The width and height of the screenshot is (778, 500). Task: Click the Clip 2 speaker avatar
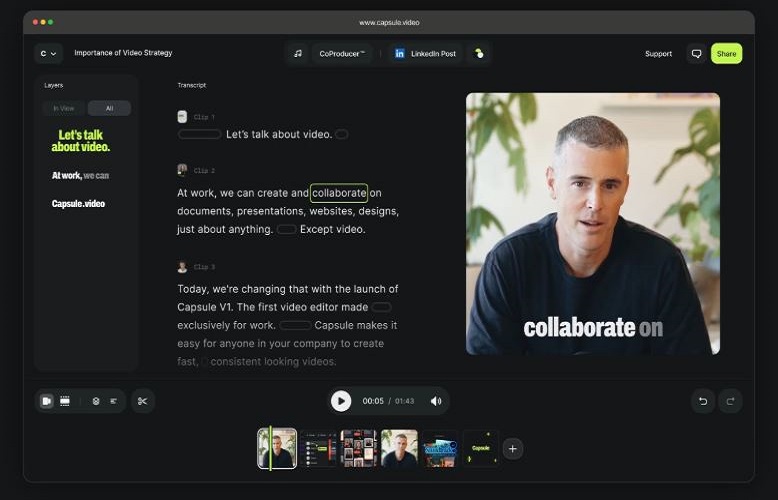point(182,170)
